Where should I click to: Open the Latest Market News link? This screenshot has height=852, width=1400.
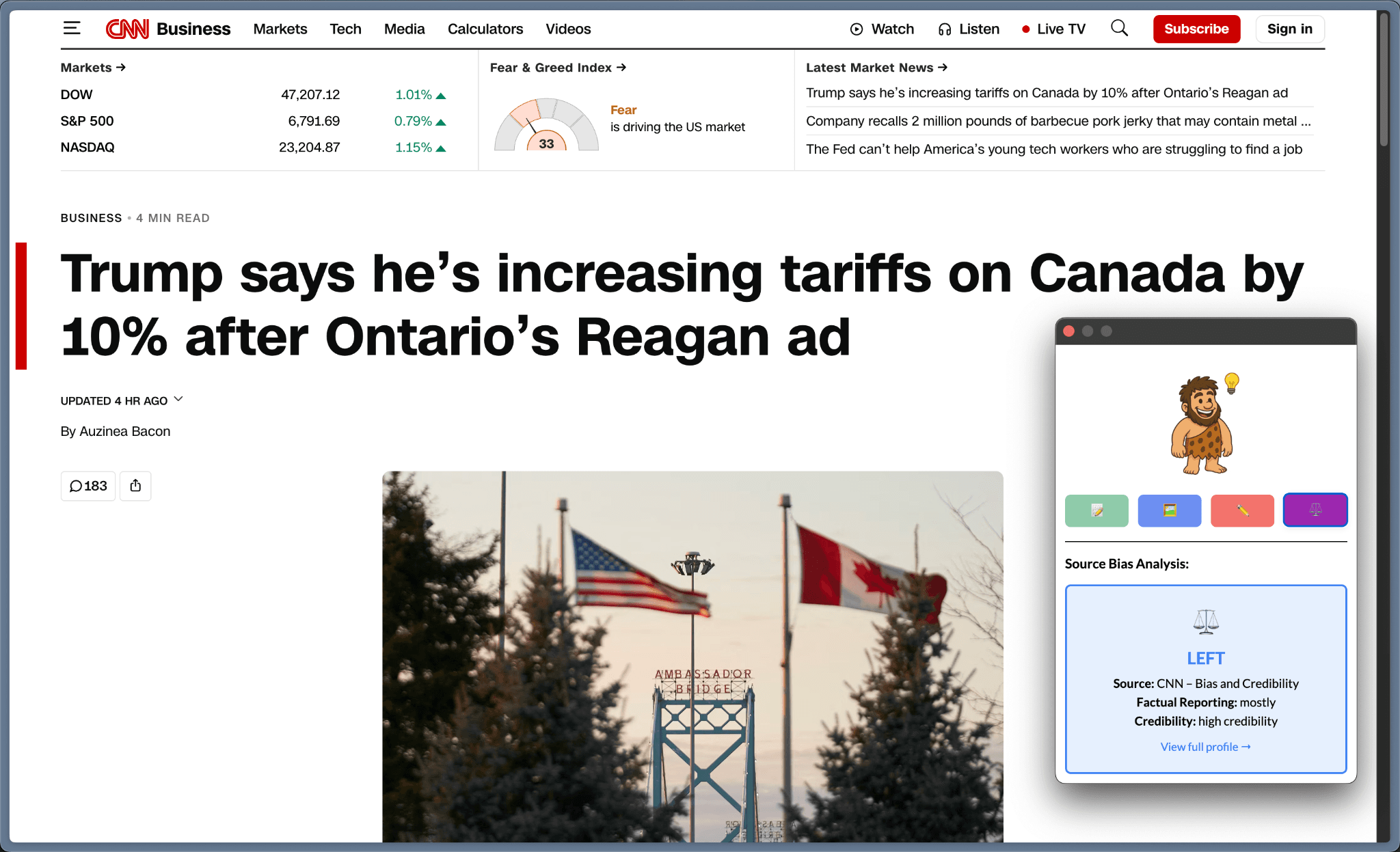(876, 68)
